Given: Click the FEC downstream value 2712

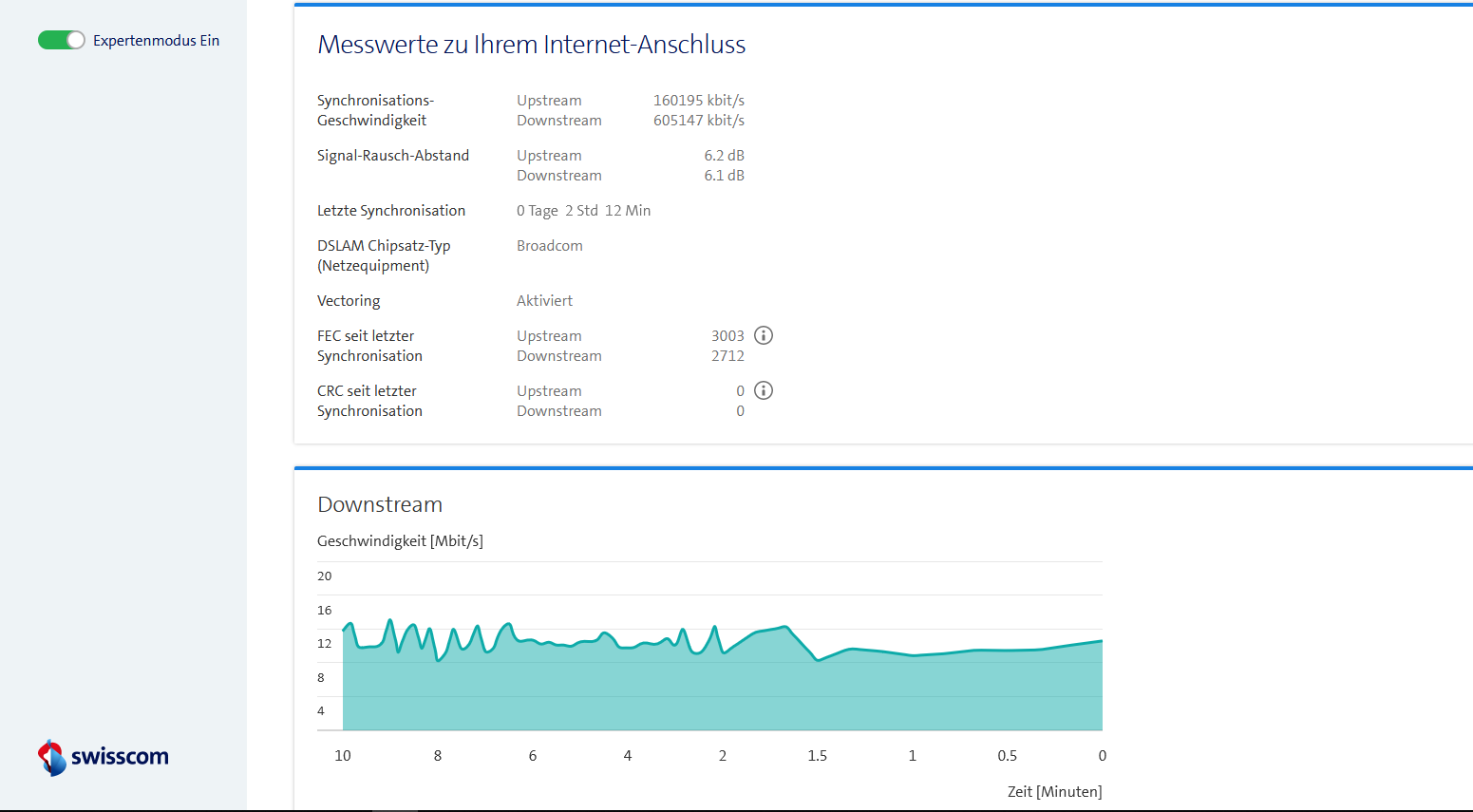Looking at the screenshot, I should pos(728,356).
